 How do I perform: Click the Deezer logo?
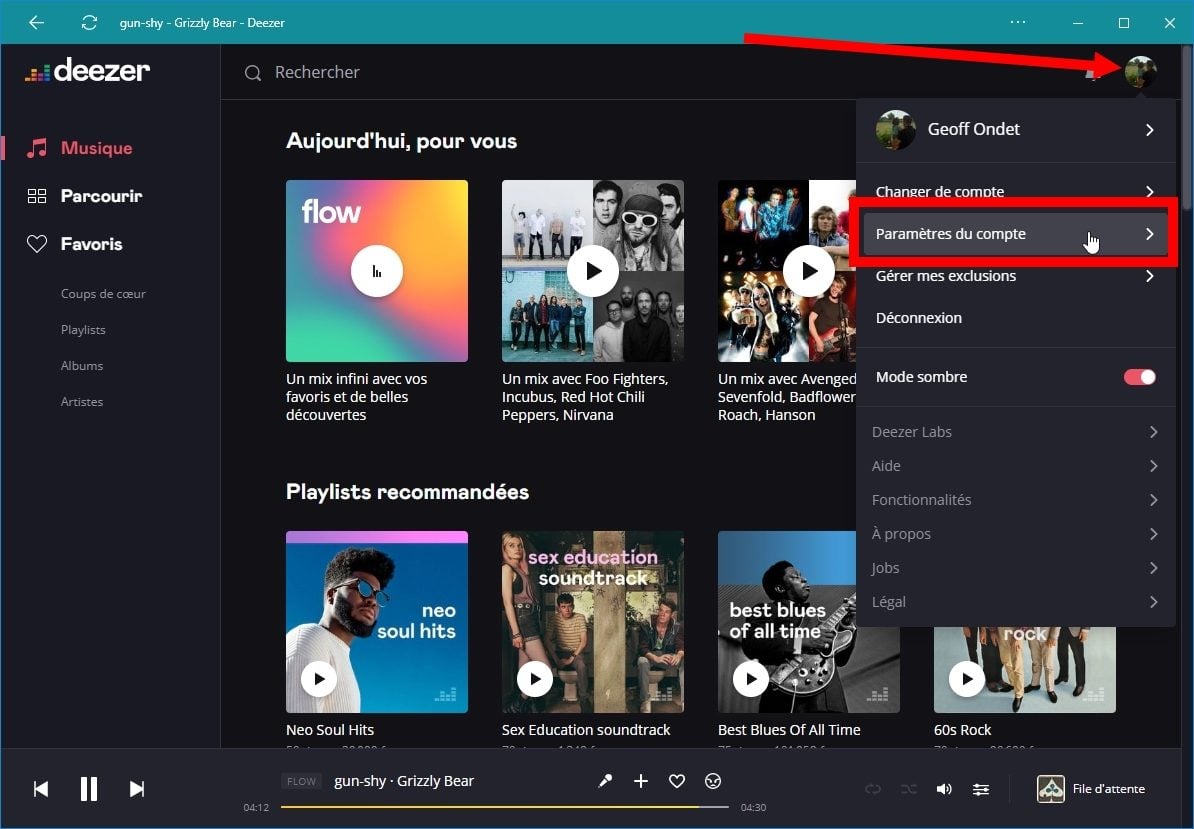88,70
